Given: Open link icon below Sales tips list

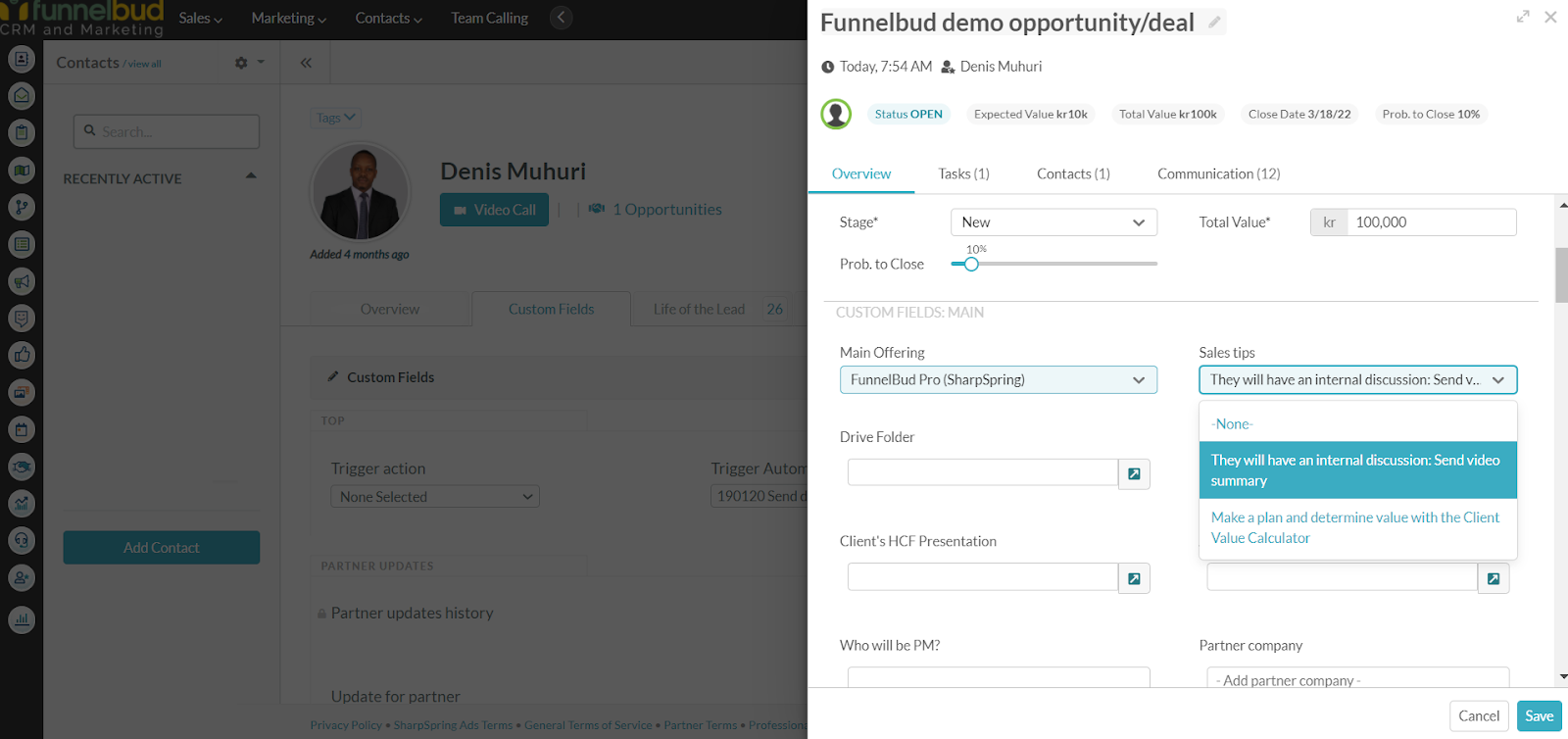Looking at the screenshot, I should 1494,579.
